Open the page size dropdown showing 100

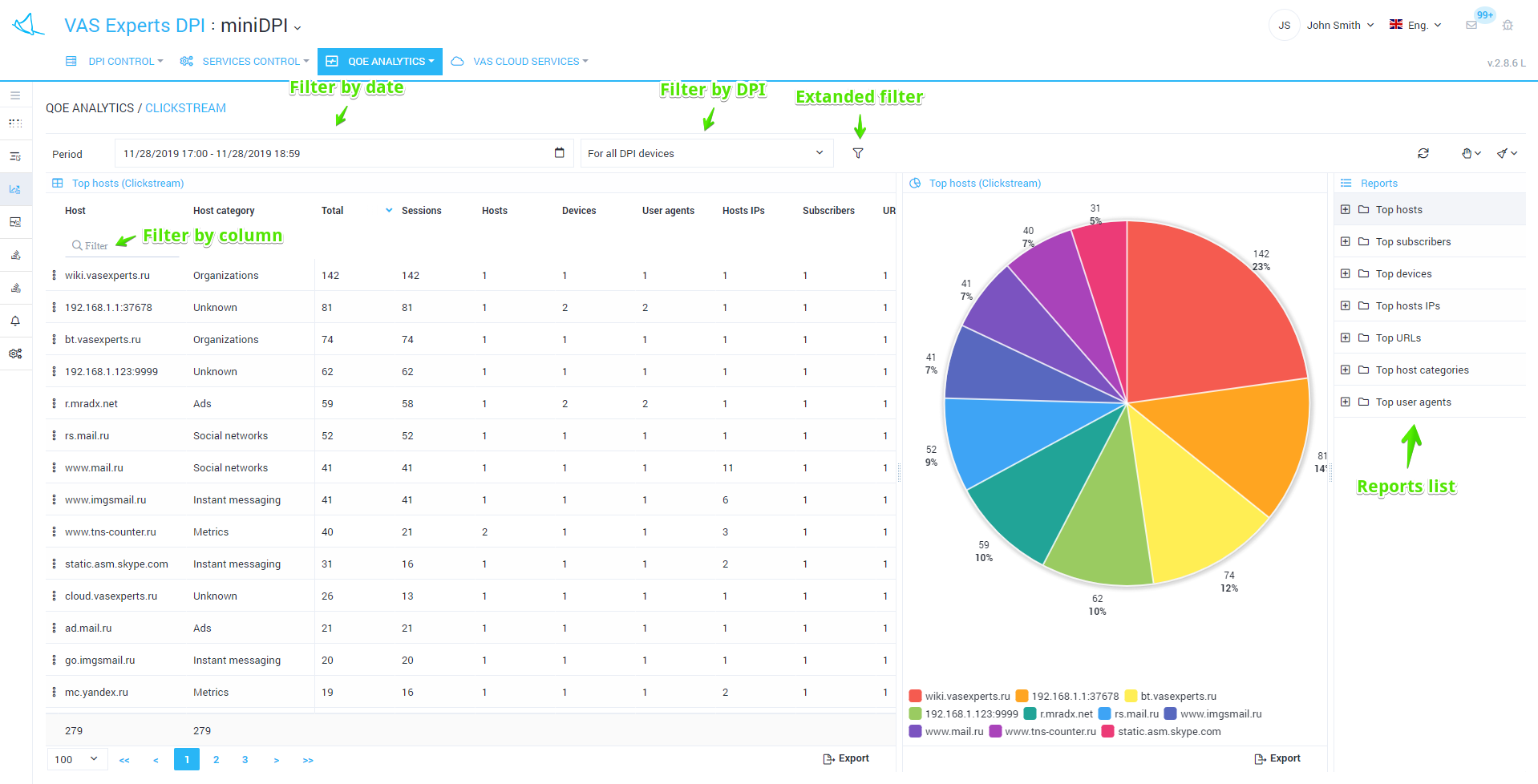(77, 759)
